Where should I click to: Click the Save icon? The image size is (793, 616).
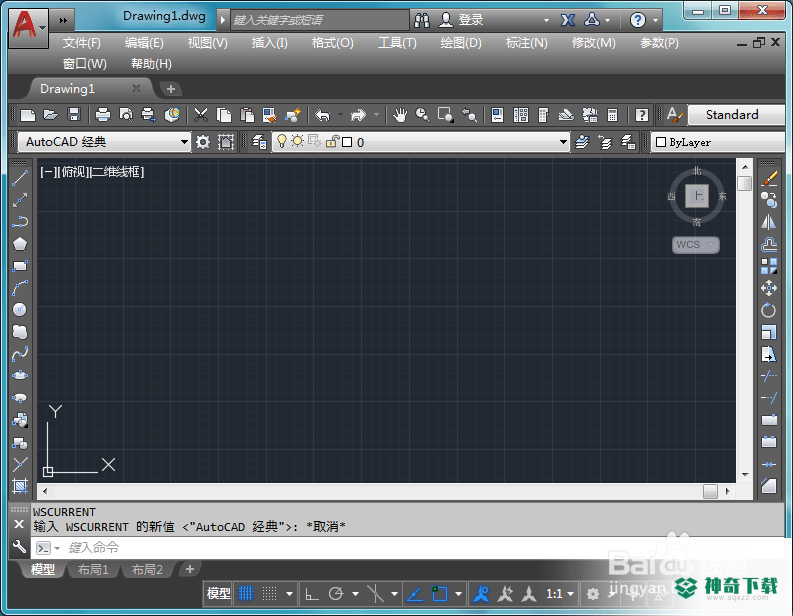(74, 115)
